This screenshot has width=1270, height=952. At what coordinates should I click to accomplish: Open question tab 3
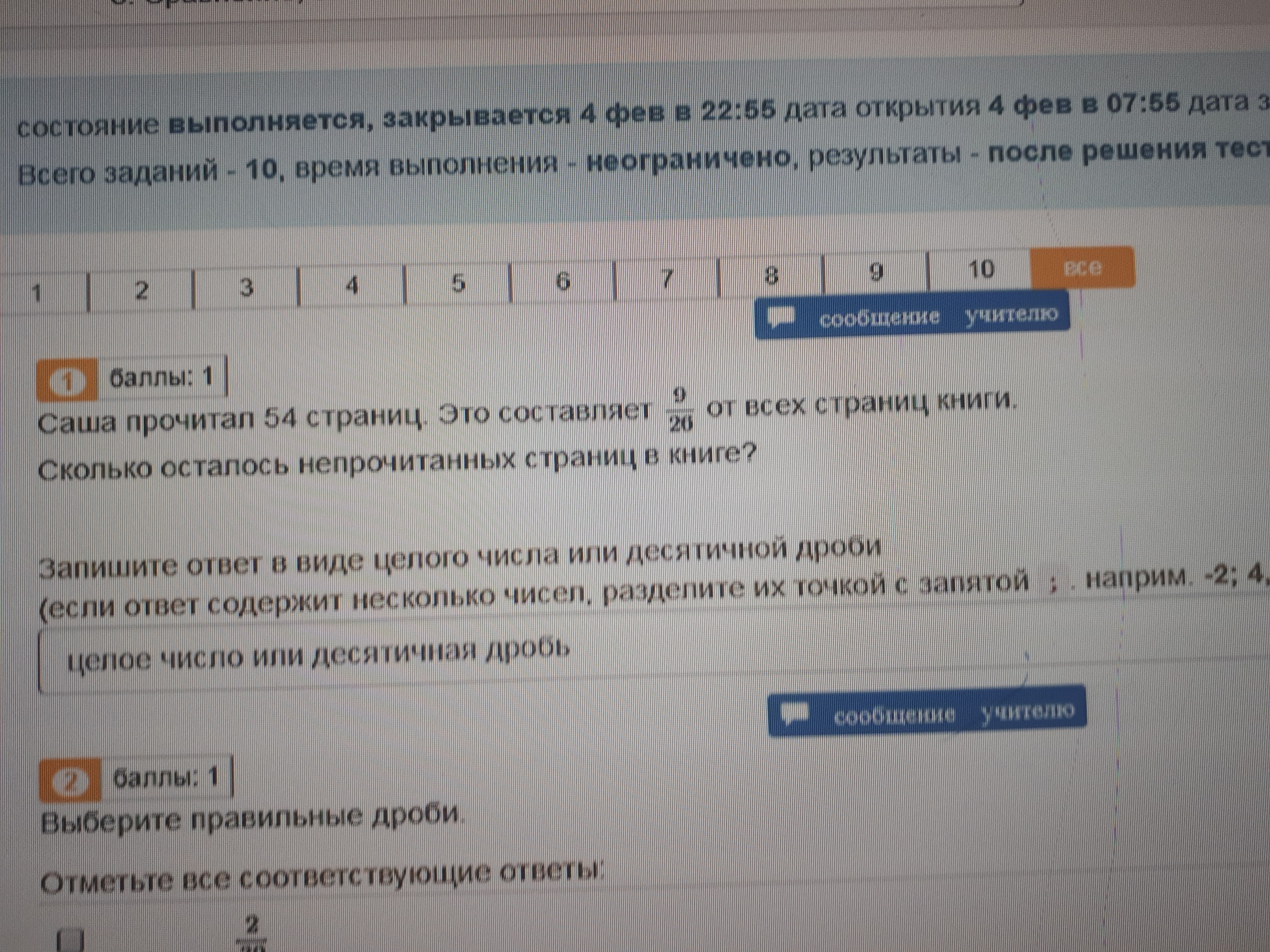246,287
